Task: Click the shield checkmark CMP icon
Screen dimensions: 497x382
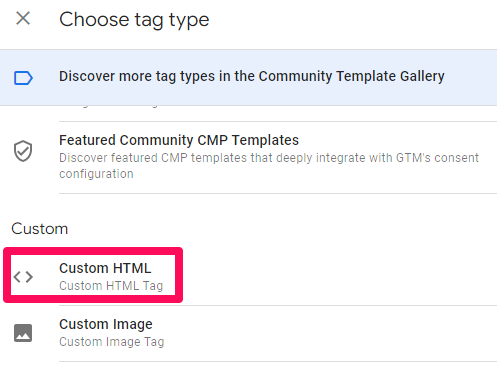Action: tap(23, 151)
